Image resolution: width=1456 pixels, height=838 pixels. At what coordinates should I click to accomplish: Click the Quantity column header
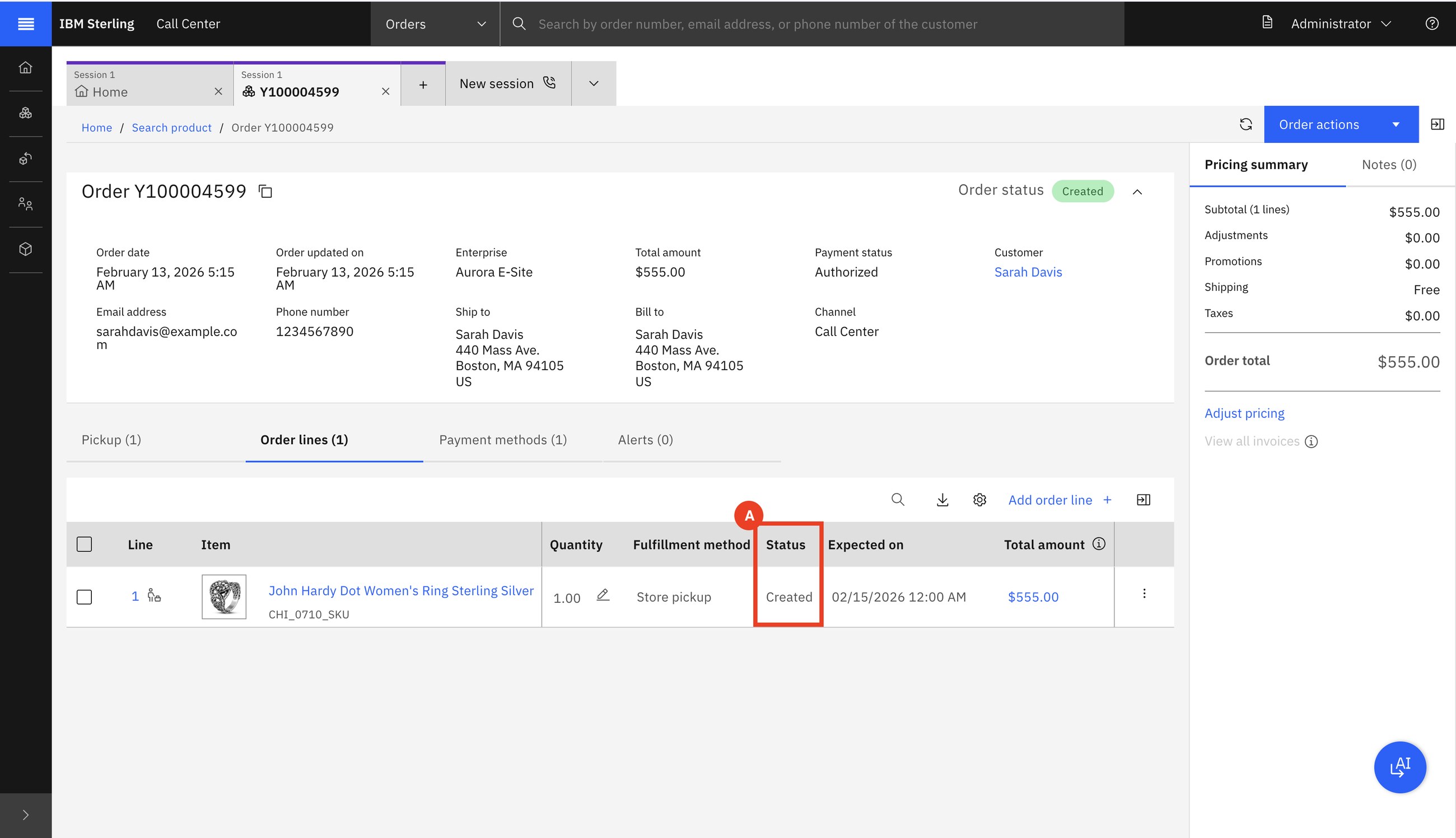(x=576, y=545)
